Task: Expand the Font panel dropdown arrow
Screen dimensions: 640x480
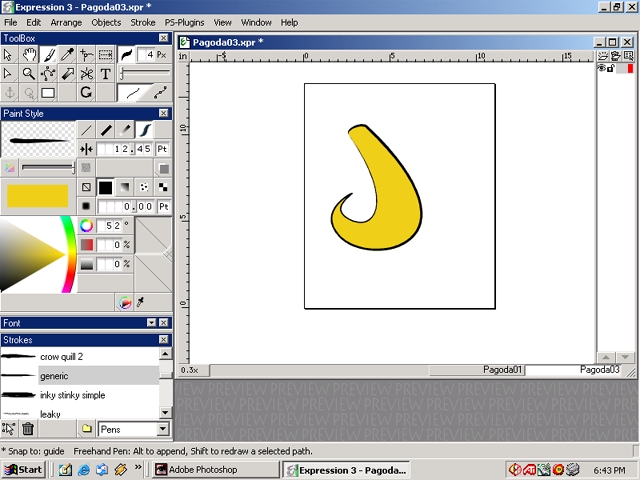Action: (x=151, y=323)
